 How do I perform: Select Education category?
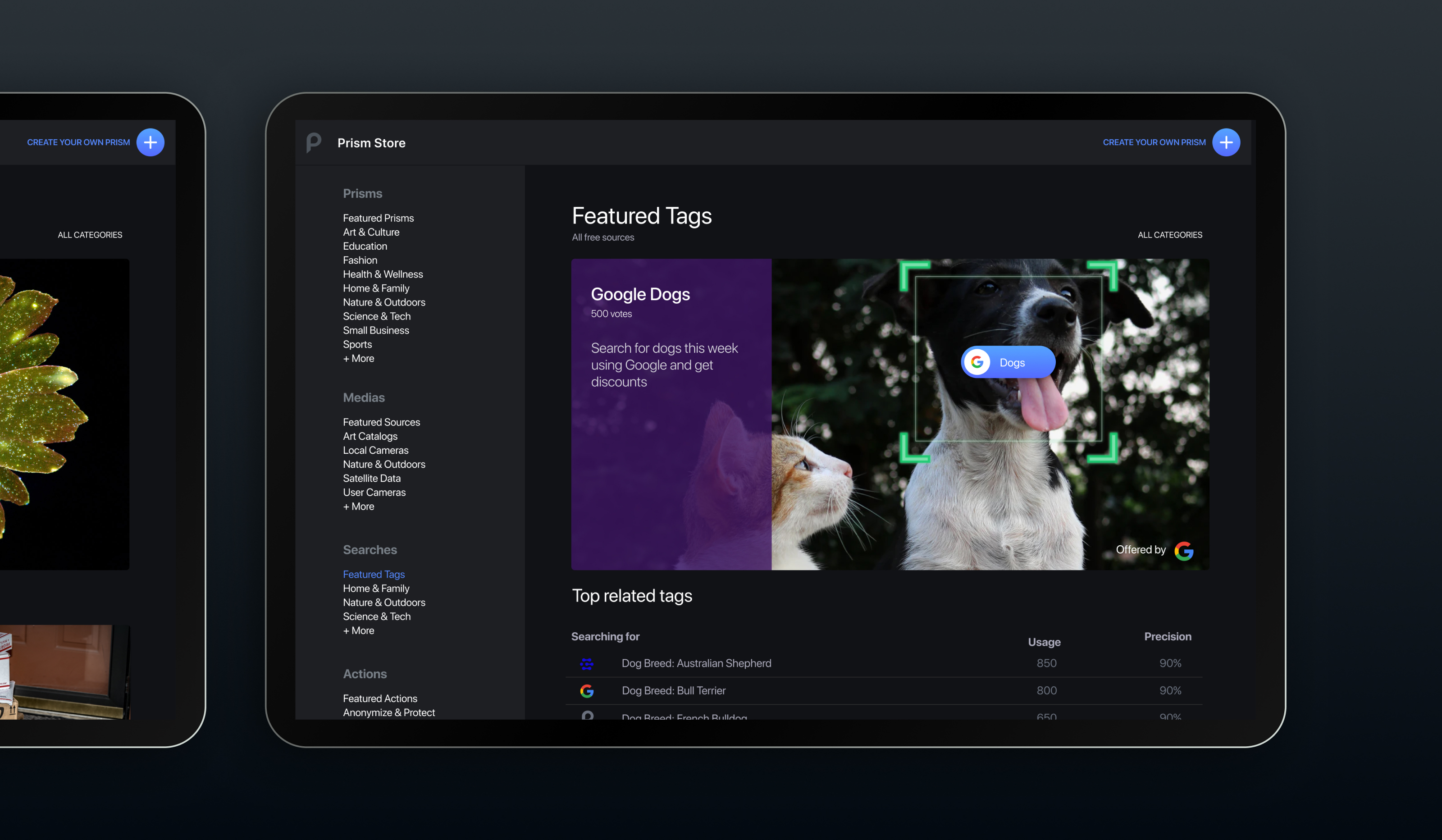[365, 246]
